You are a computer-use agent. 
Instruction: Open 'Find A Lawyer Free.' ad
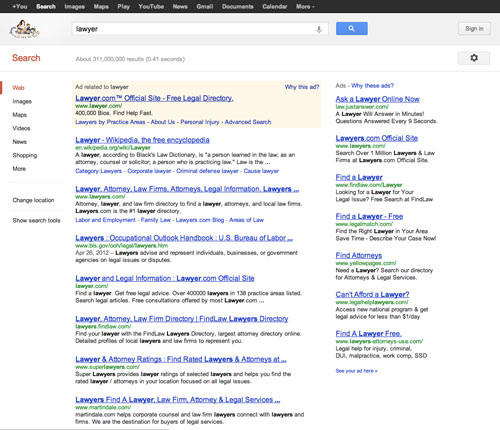pos(368,334)
